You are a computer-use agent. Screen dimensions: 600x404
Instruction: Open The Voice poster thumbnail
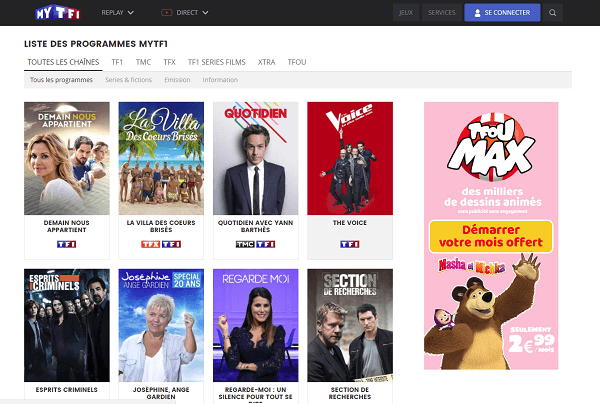click(350, 158)
